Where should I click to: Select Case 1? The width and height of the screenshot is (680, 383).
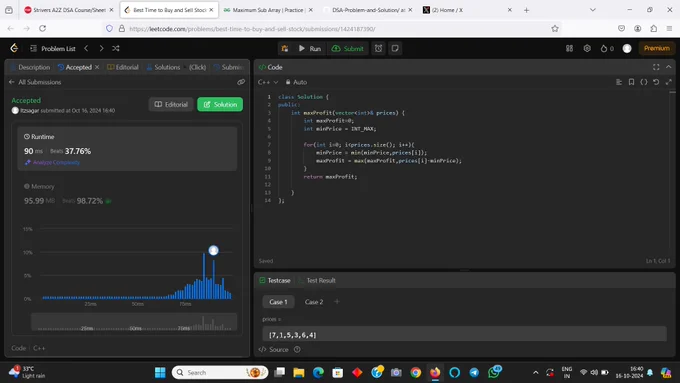(x=278, y=302)
